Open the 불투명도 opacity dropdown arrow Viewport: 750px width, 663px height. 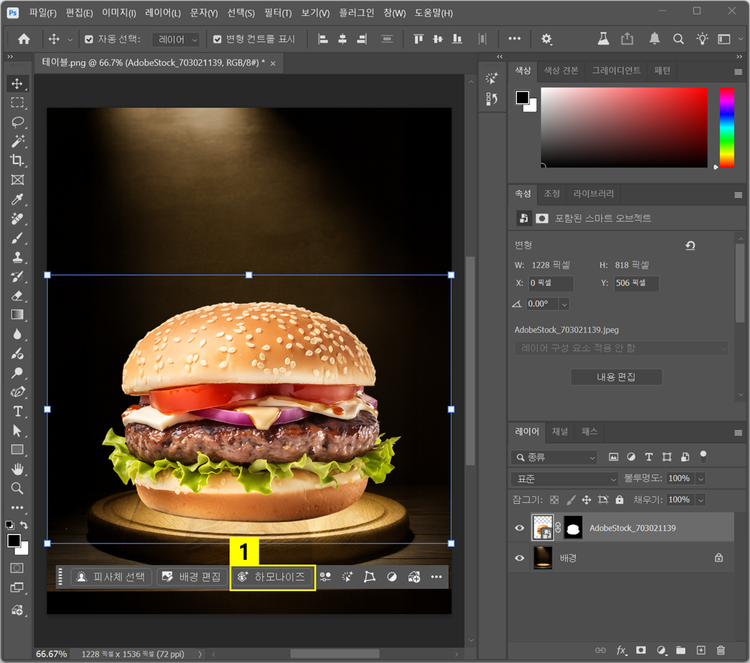[701, 479]
